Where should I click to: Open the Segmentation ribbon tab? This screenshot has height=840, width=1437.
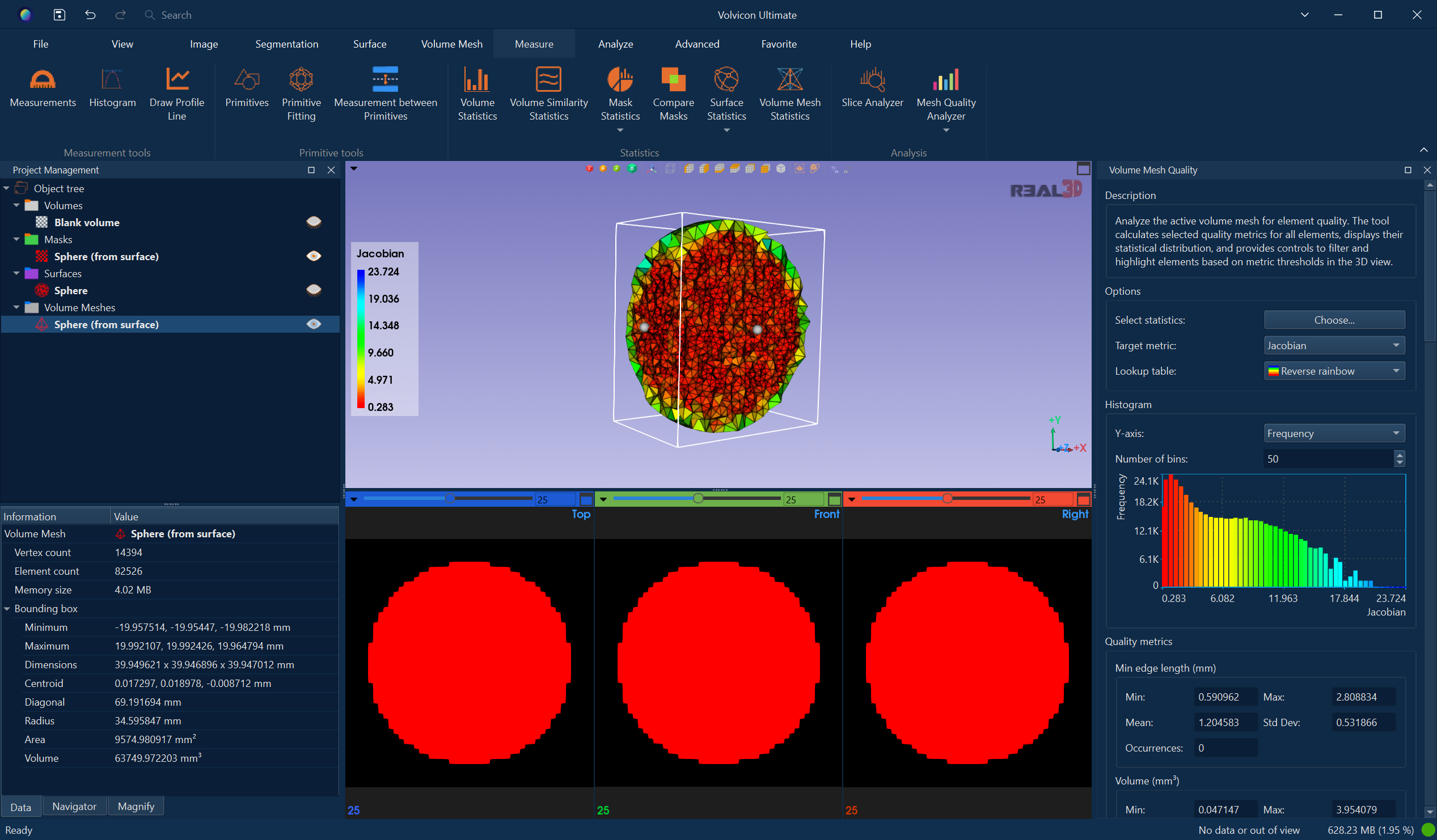(286, 44)
